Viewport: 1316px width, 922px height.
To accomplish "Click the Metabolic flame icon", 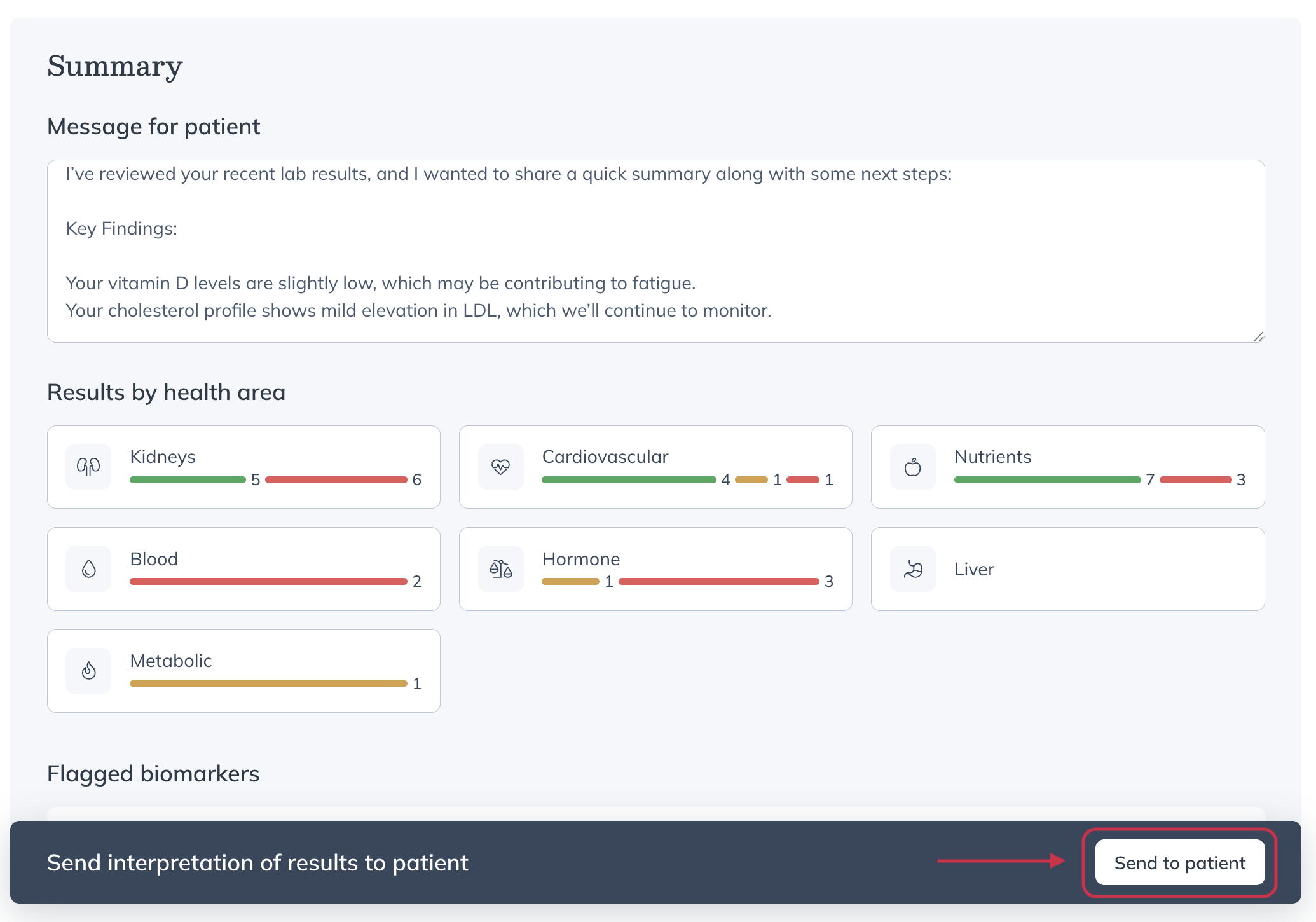I will pyautogui.click(x=88, y=671).
